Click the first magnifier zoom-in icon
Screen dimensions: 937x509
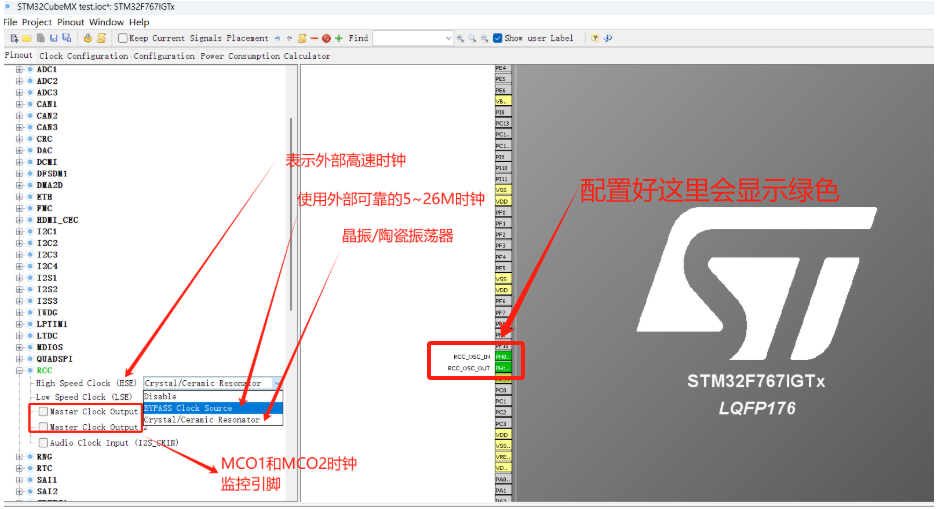pos(460,38)
